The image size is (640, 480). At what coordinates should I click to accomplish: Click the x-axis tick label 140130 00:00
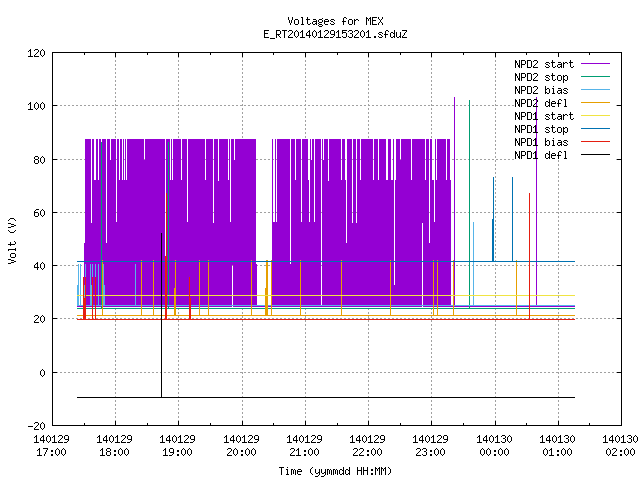click(x=494, y=446)
